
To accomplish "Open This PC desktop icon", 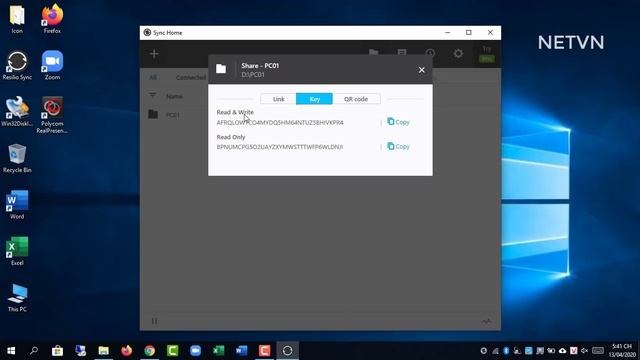I will [x=17, y=298].
